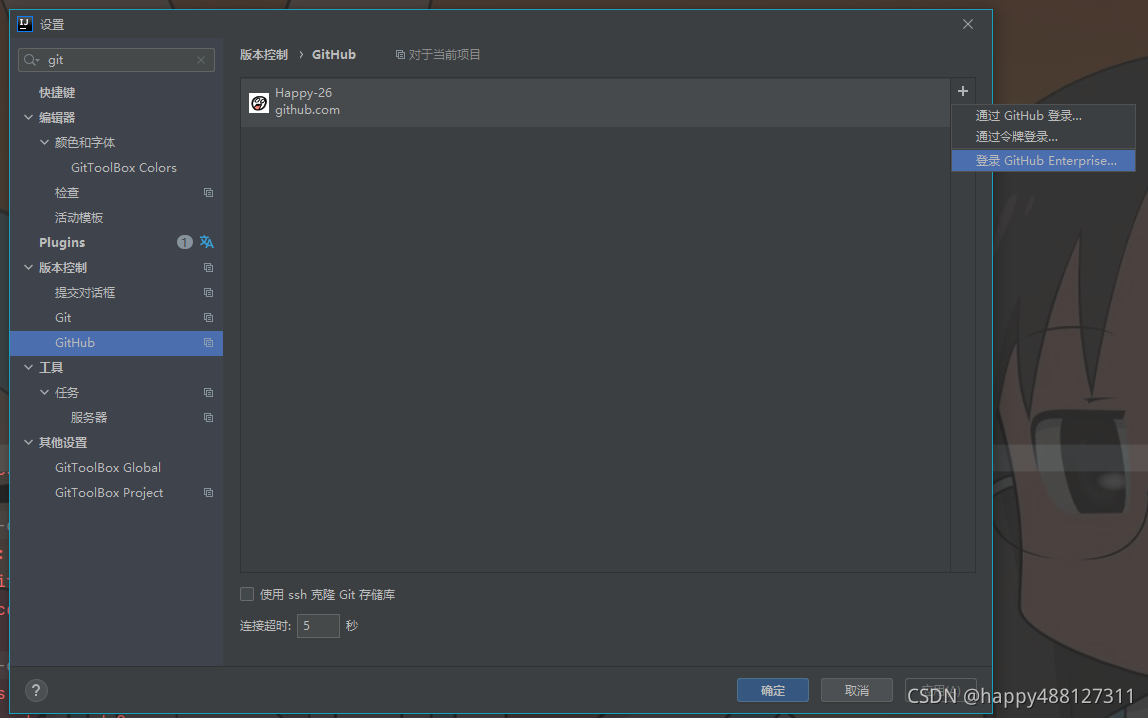Click project-level icon beside 检查

(208, 192)
